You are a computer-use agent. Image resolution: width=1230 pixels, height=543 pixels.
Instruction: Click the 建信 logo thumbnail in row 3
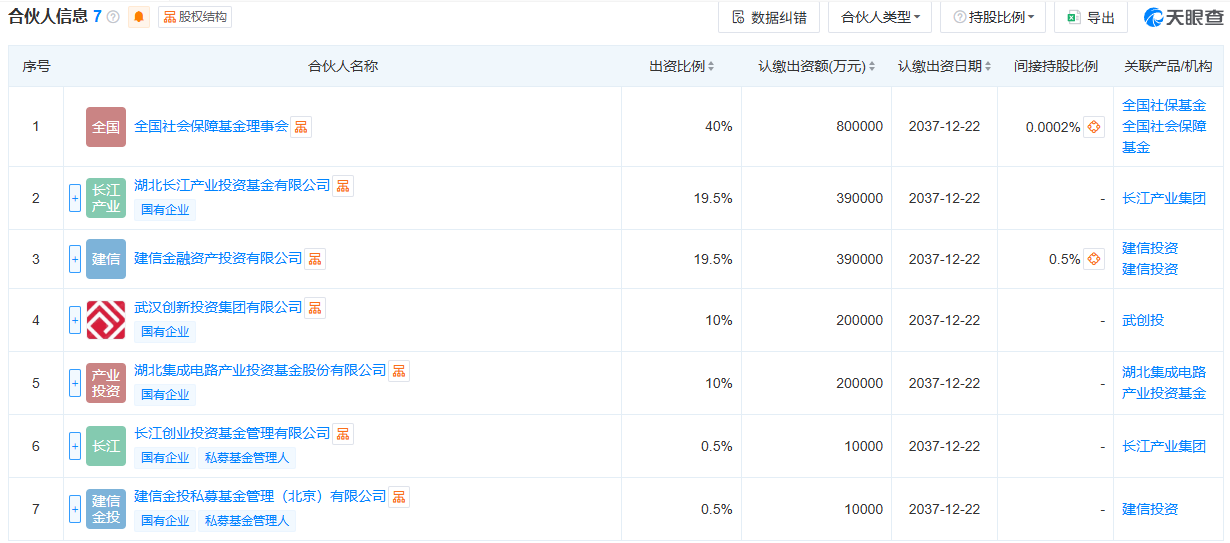(x=106, y=259)
